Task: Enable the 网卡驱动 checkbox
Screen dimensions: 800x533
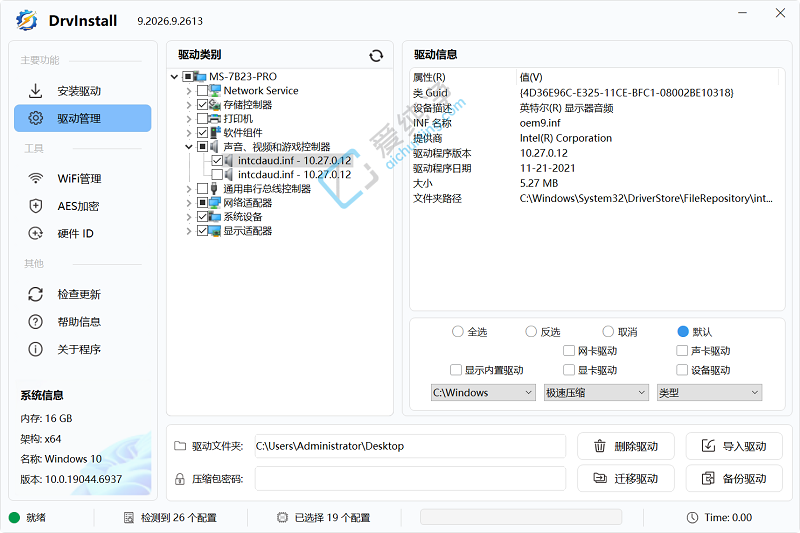Action: point(569,350)
